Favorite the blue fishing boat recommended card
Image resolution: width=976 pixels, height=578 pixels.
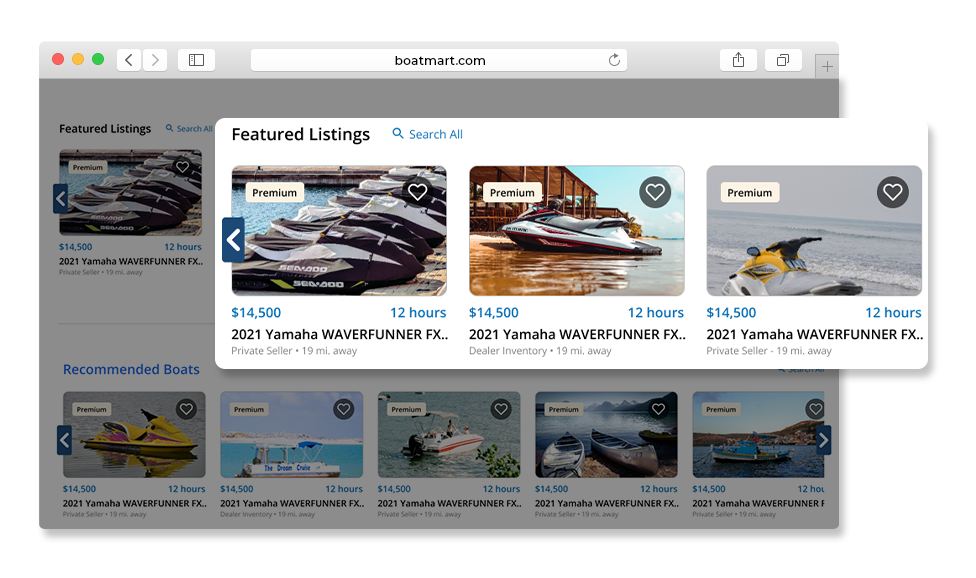(x=815, y=409)
